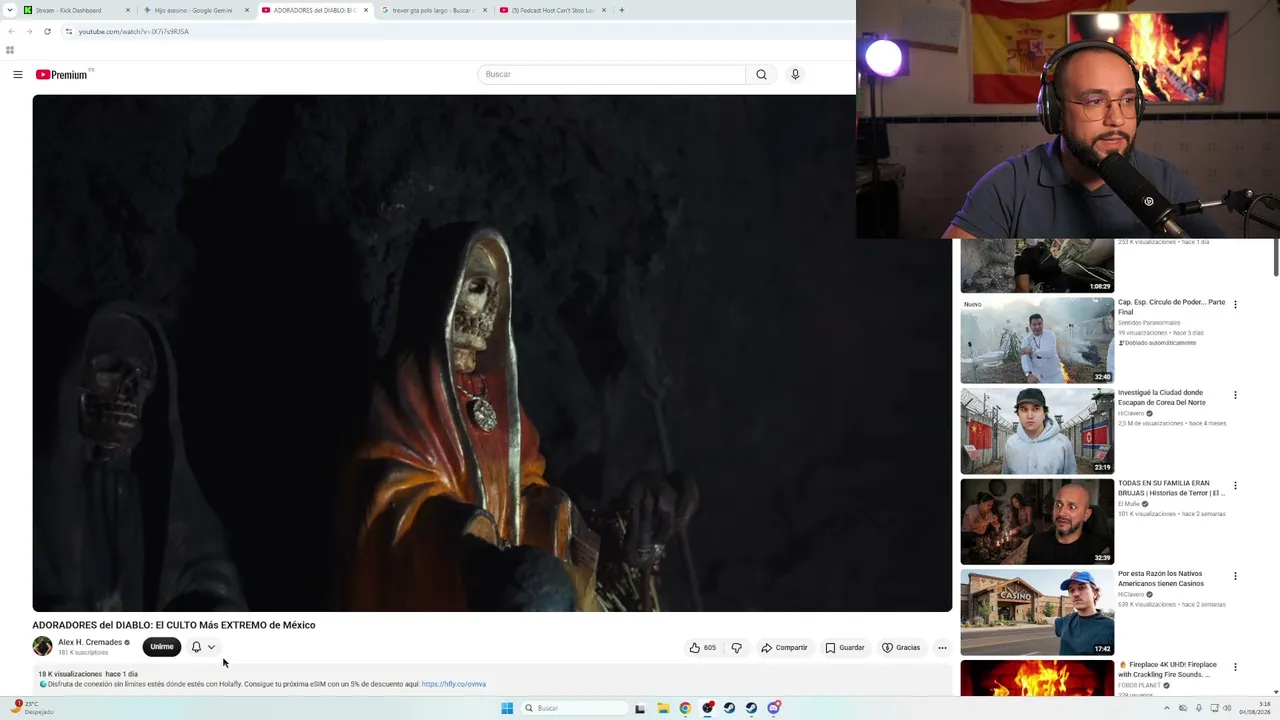The width and height of the screenshot is (1280, 720).
Task: Click the recommendations list scrollbar
Action: click(x=1276, y=258)
